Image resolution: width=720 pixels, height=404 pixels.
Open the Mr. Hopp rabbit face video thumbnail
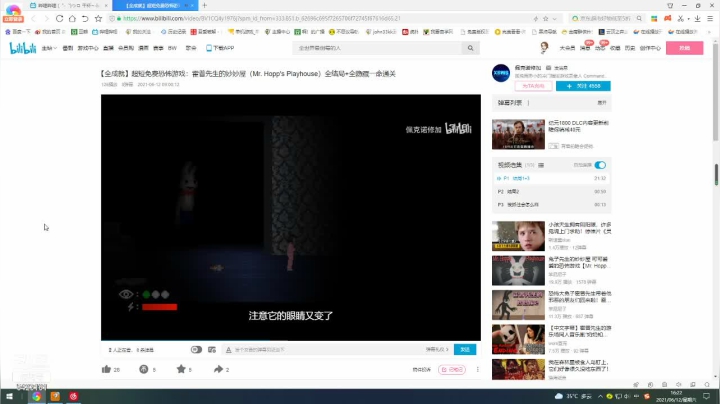pyautogui.click(x=518, y=270)
